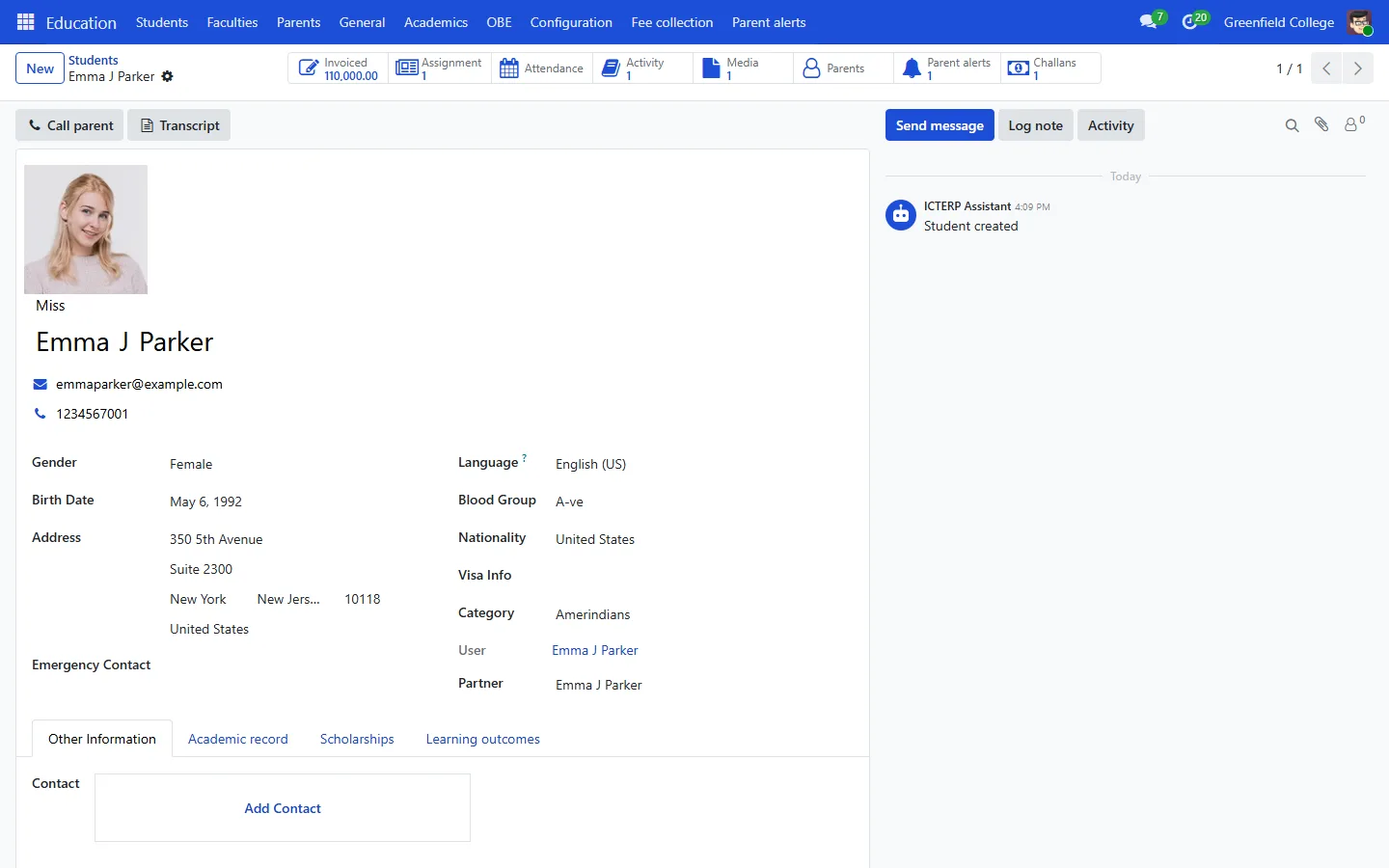Click the paperclip attachments icon

coord(1321,124)
